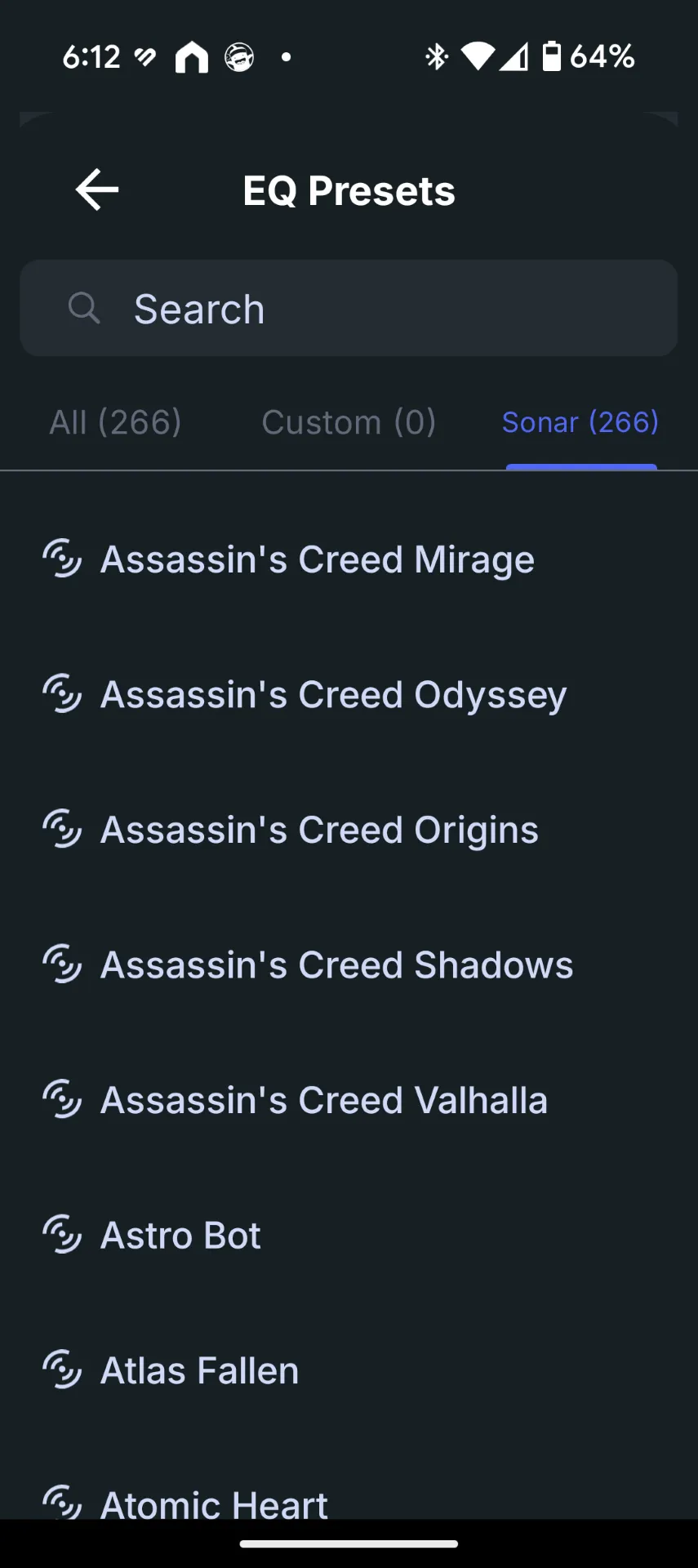This screenshot has width=698, height=1568.
Task: Select the Sonar (266) tab
Action: tap(580, 422)
